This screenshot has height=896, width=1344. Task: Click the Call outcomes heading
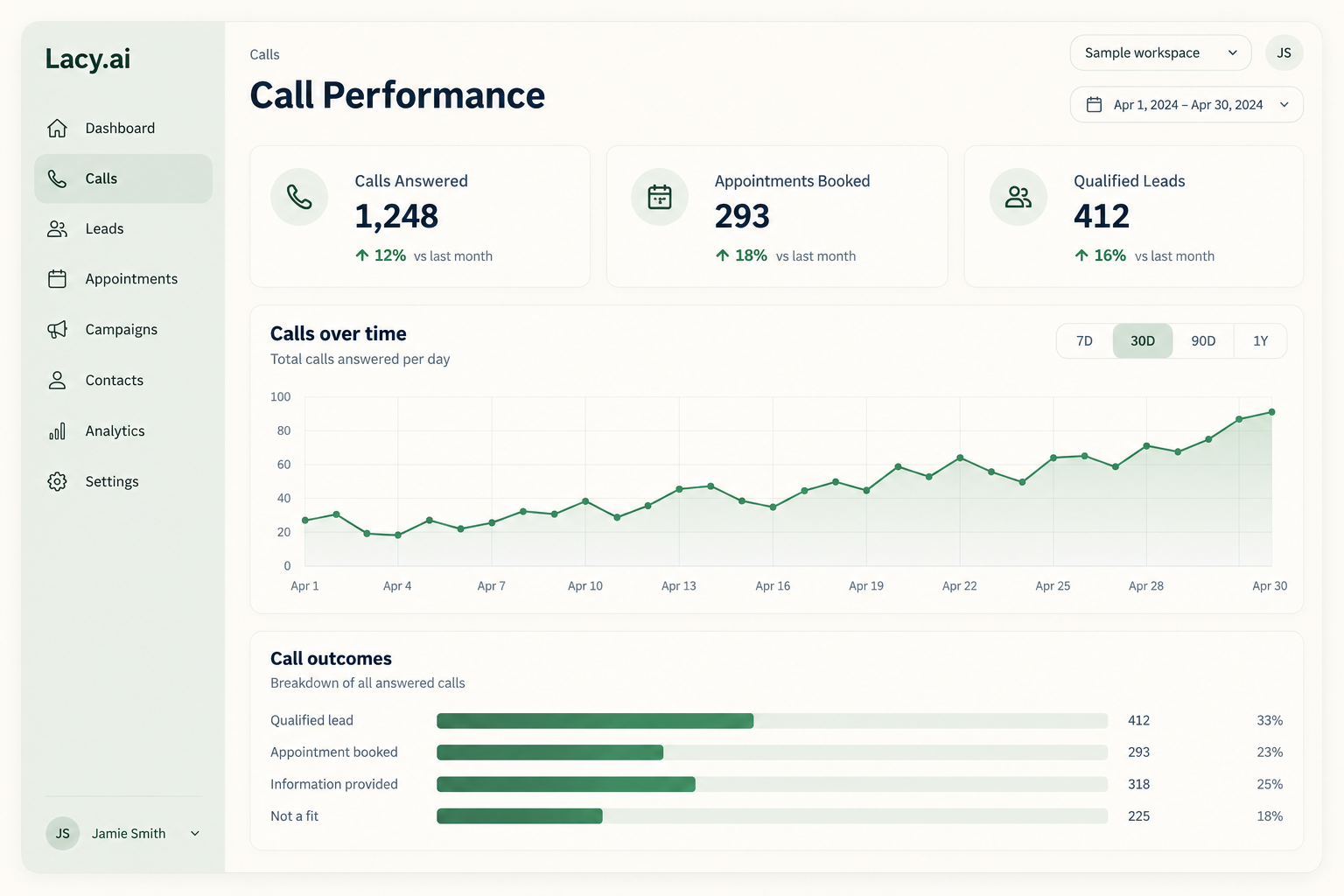331,659
